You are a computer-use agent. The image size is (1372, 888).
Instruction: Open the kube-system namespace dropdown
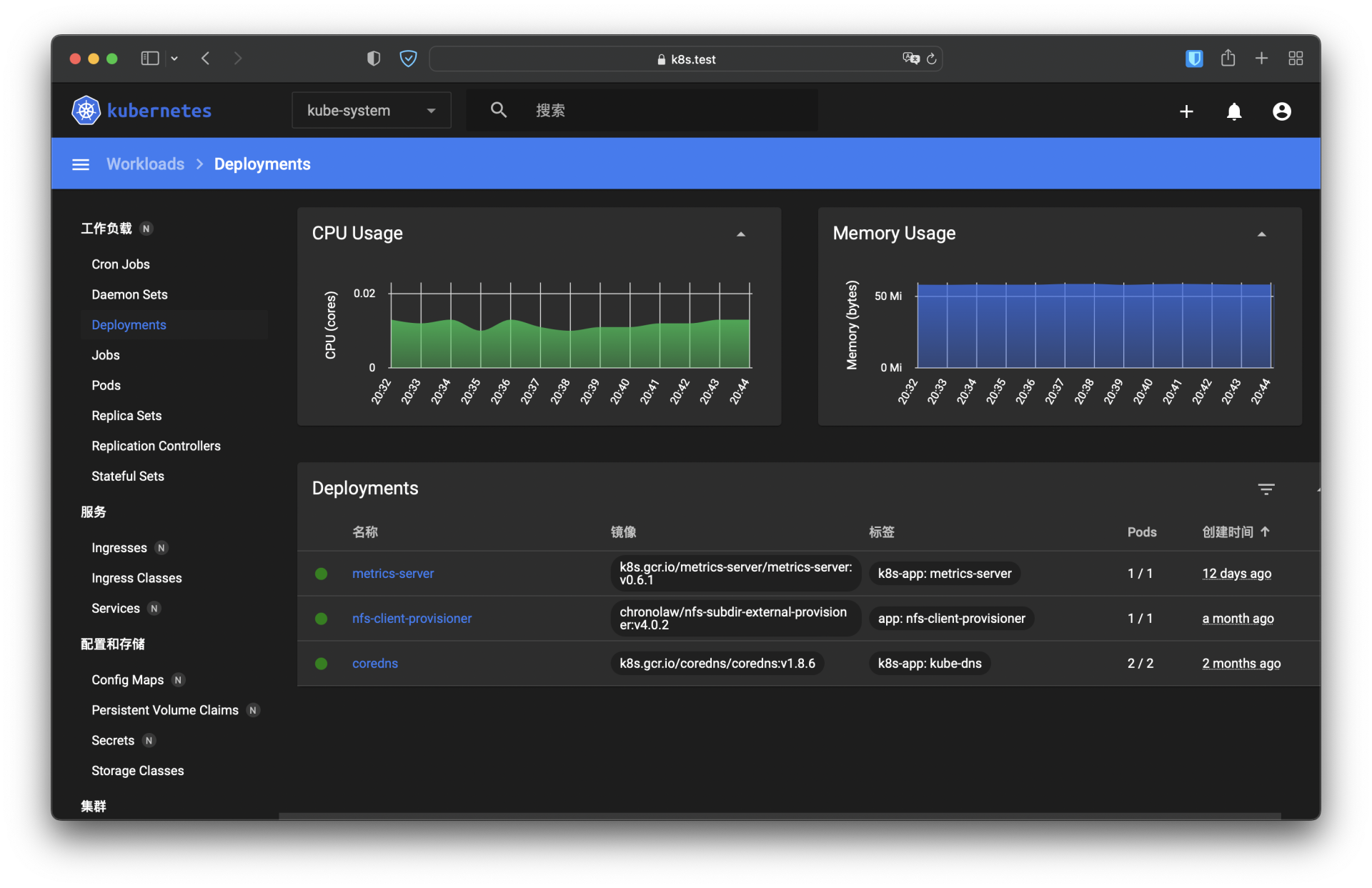coord(371,111)
